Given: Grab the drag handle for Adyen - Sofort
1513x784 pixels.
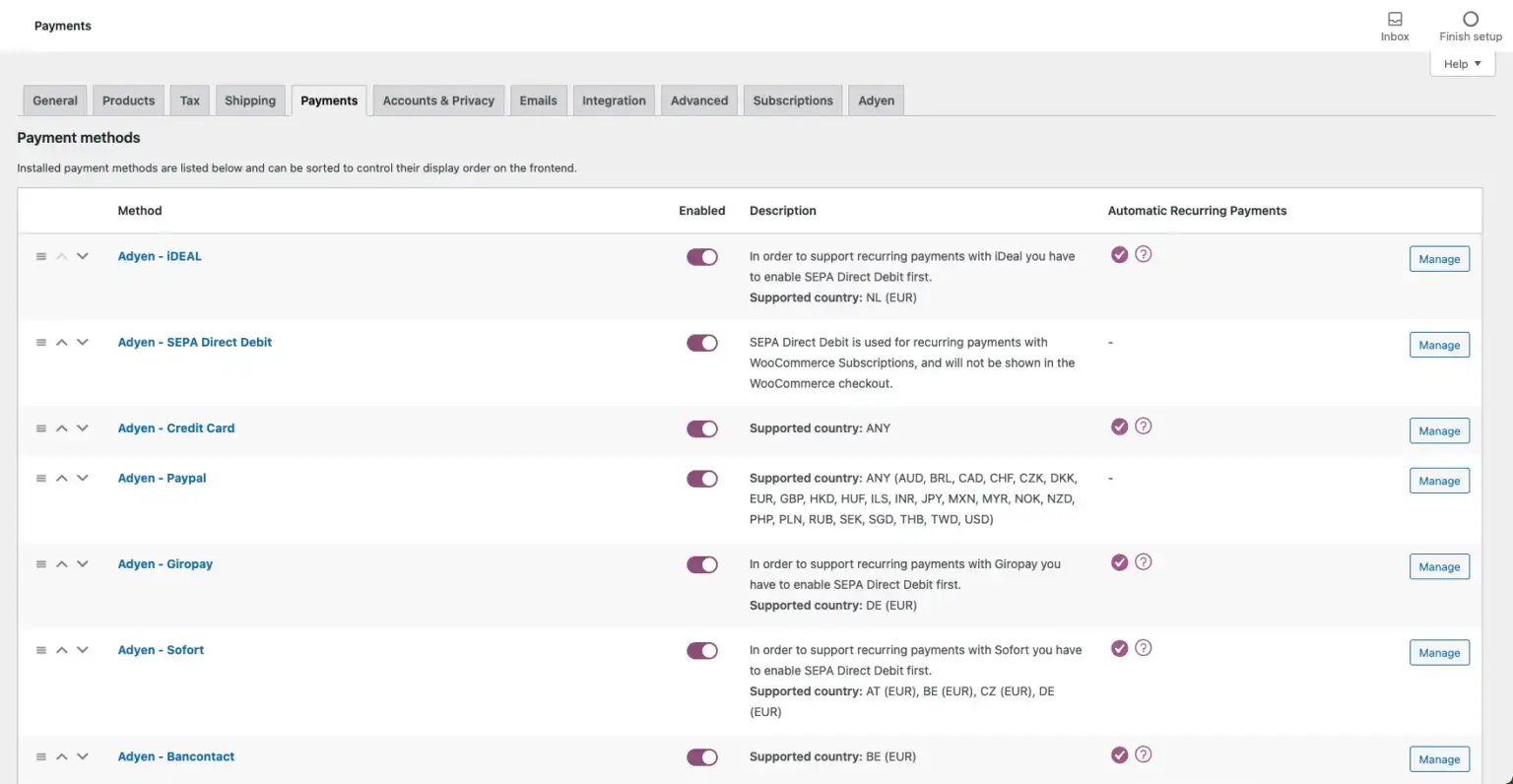Looking at the screenshot, I should [x=41, y=650].
